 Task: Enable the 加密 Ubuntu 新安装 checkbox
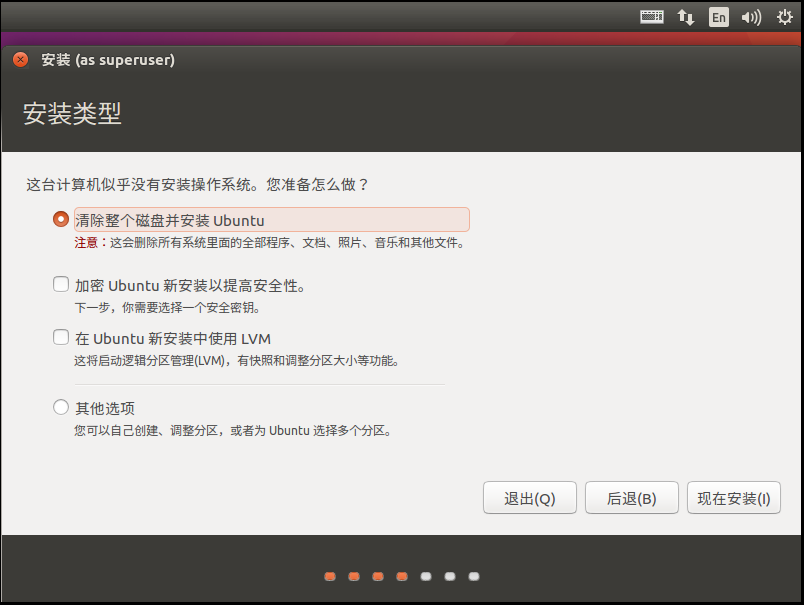click(60, 284)
